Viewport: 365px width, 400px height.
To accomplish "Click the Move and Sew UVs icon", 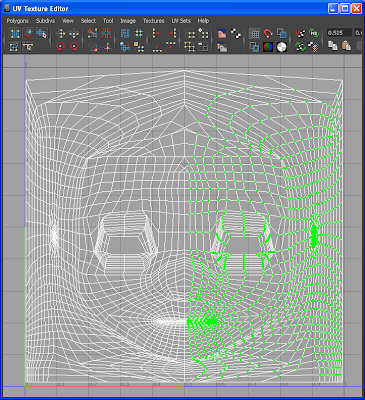I will point(106,47).
